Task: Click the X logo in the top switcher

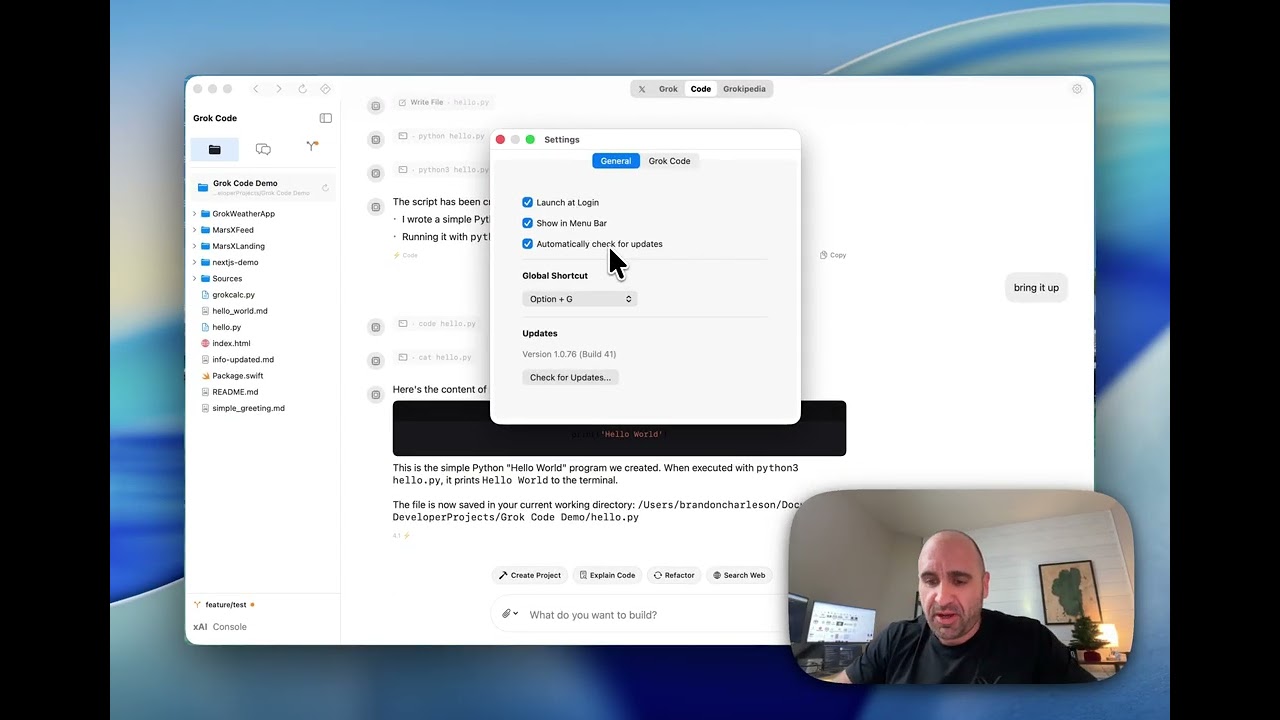Action: pyautogui.click(x=642, y=89)
